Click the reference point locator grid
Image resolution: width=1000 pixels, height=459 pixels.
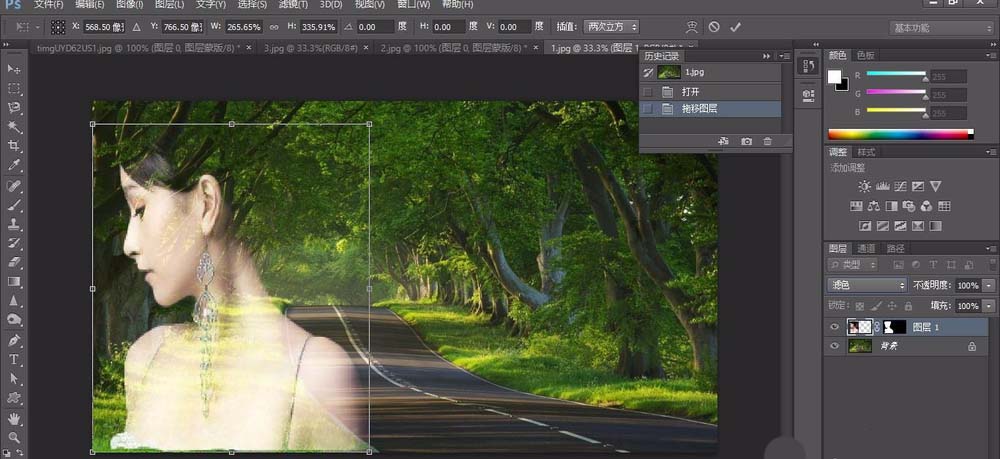[x=58, y=27]
